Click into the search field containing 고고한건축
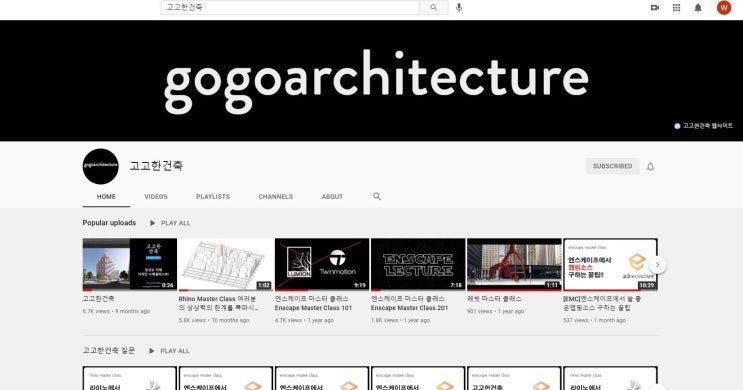Image resolution: width=743 pixels, height=390 pixels. click(x=290, y=8)
